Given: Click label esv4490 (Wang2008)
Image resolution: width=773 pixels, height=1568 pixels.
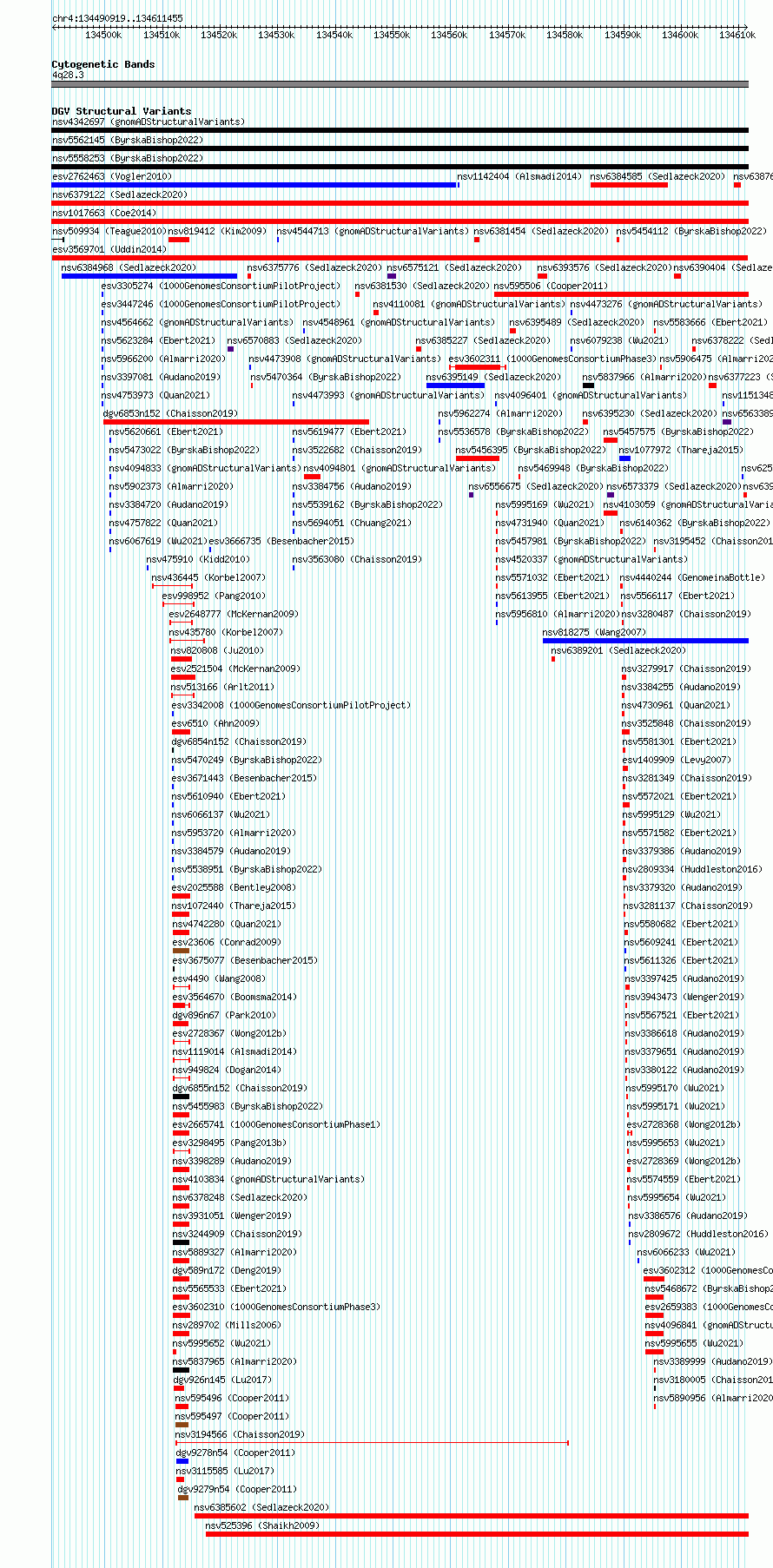Looking at the screenshot, I should coord(219,978).
